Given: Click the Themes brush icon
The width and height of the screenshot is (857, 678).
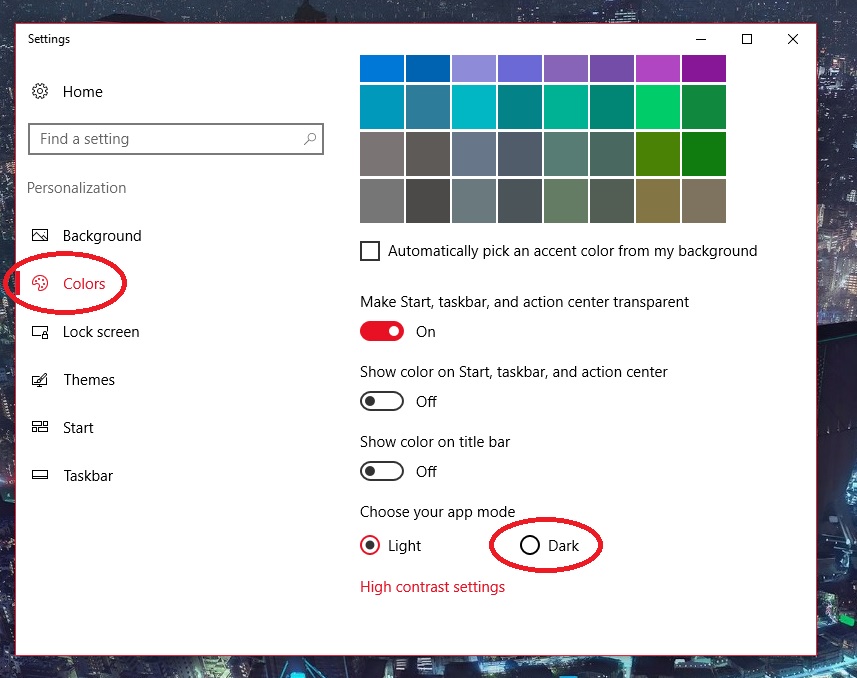Looking at the screenshot, I should click(40, 379).
